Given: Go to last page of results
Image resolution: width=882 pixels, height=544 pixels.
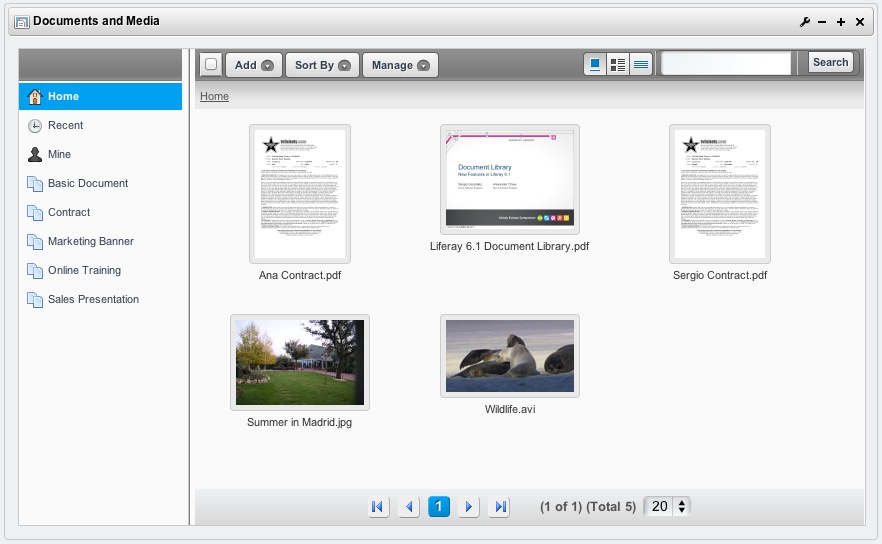Looking at the screenshot, I should (500, 507).
